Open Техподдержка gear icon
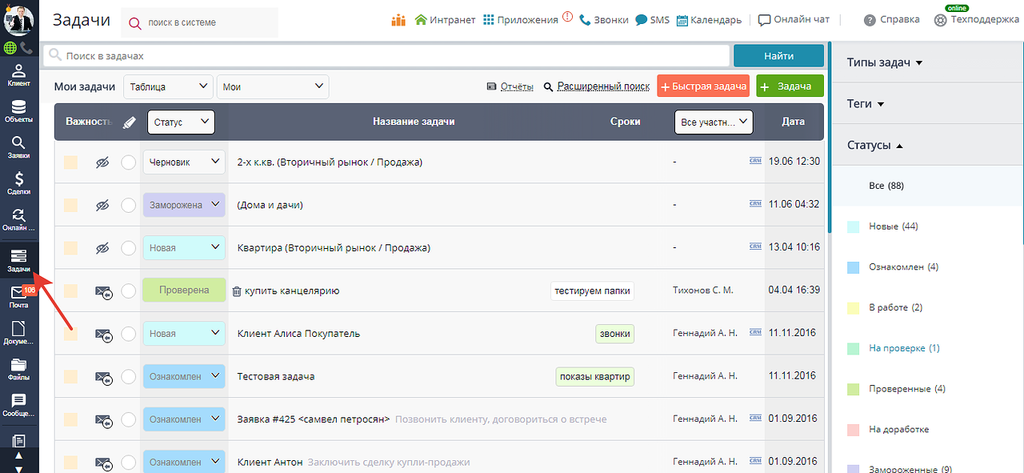The width and height of the screenshot is (1024, 473). coord(940,20)
